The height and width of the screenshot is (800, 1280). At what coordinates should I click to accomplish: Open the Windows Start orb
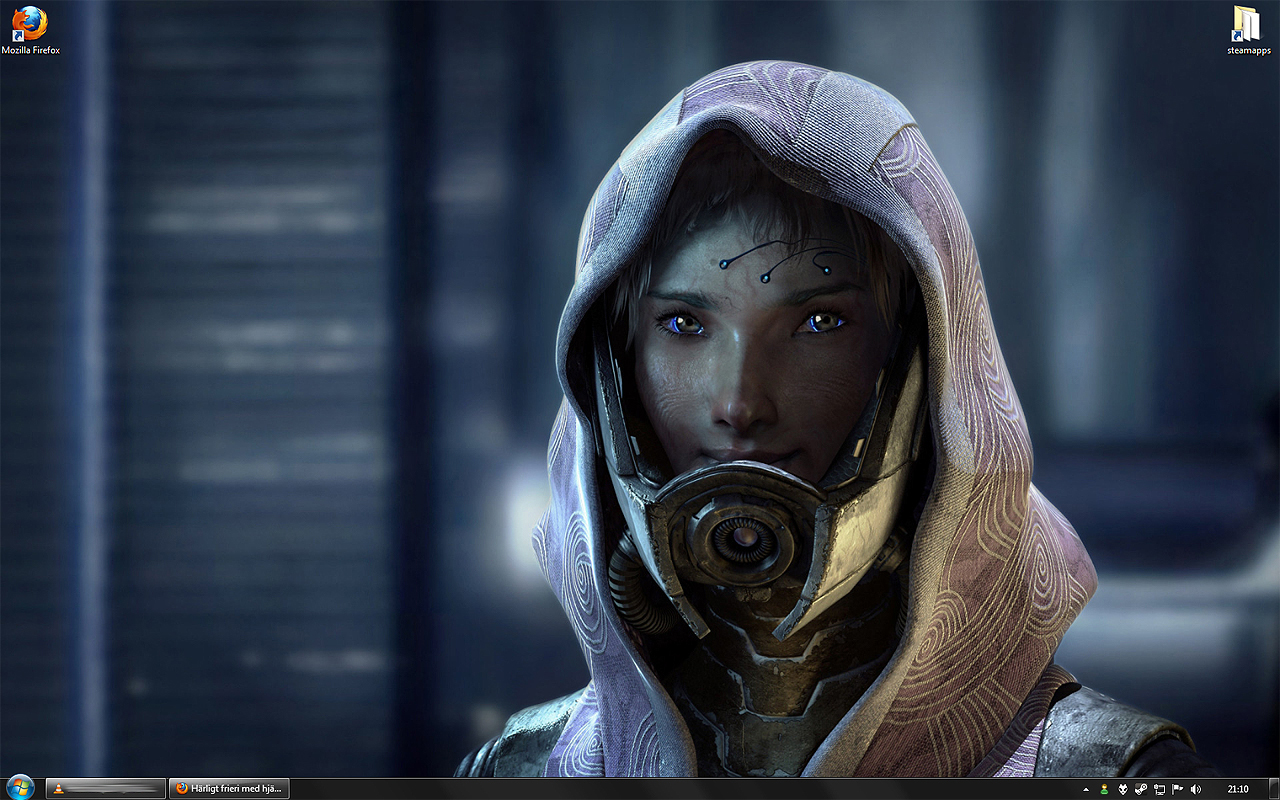(x=19, y=787)
